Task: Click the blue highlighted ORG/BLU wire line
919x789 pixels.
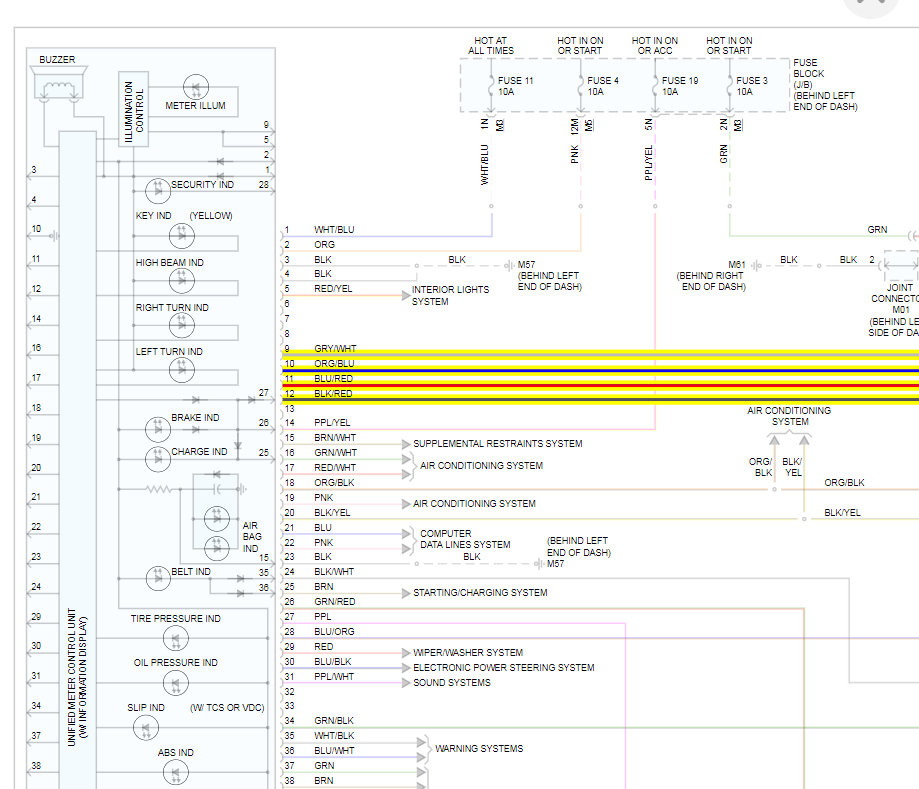Action: (601, 370)
